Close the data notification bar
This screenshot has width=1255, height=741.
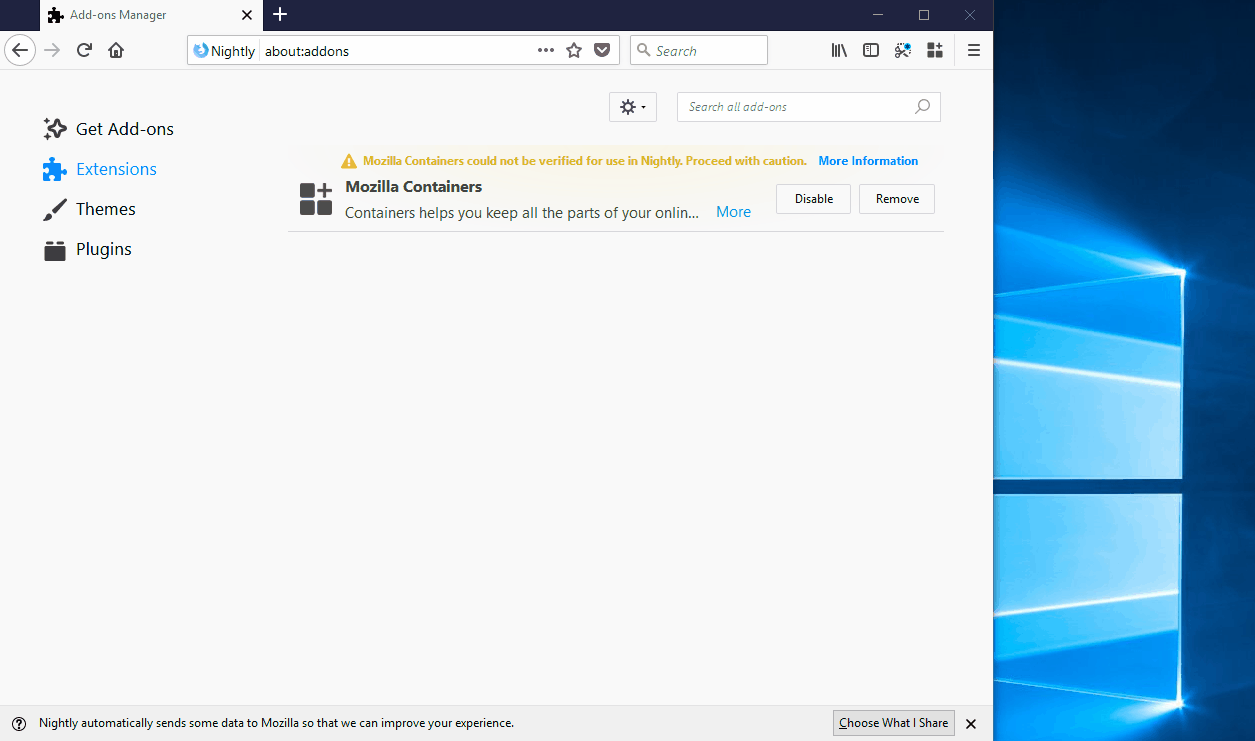(971, 723)
